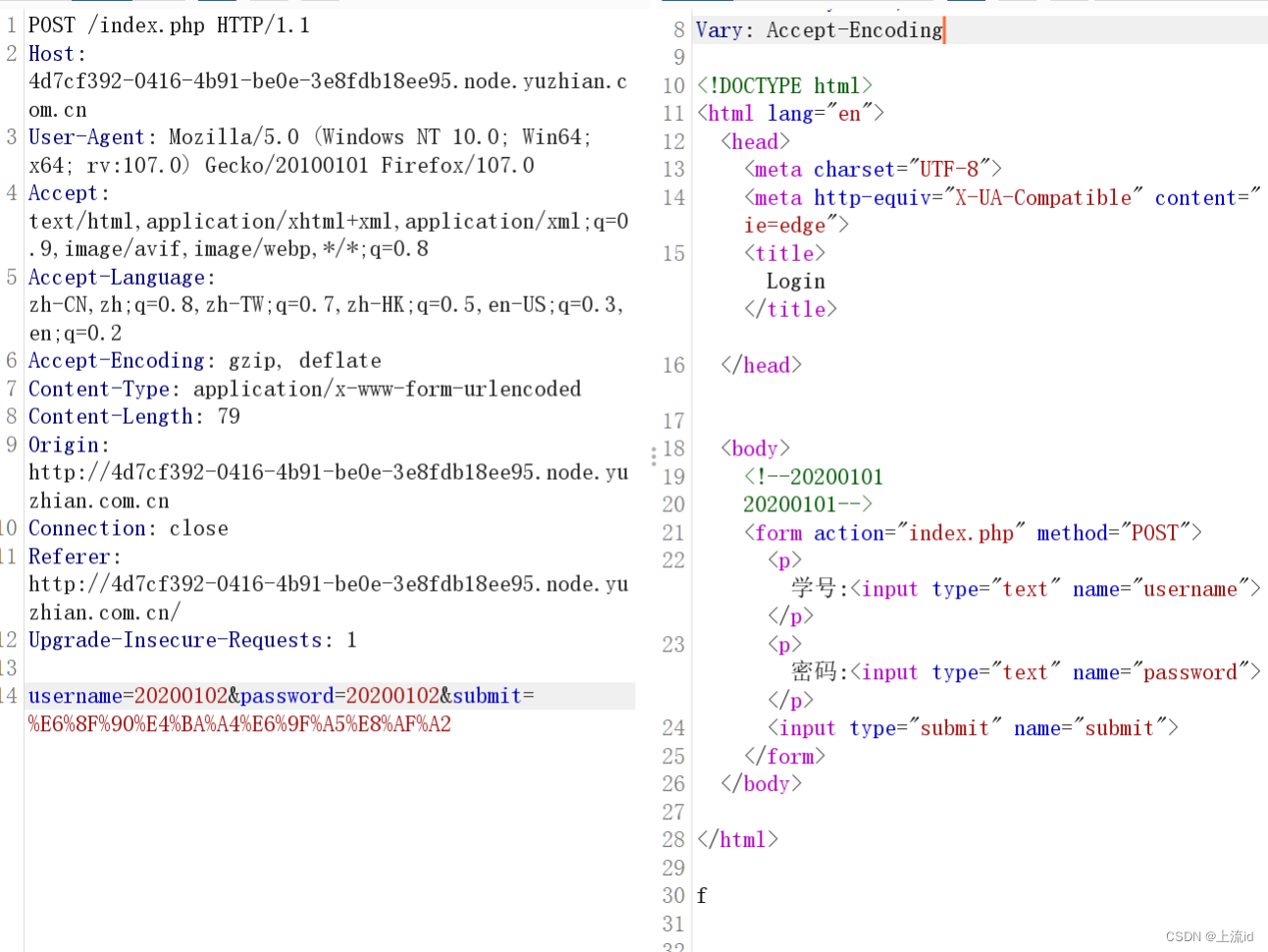Click the input name="password" line
Viewport: 1268px width, 952px height.
[1026, 672]
